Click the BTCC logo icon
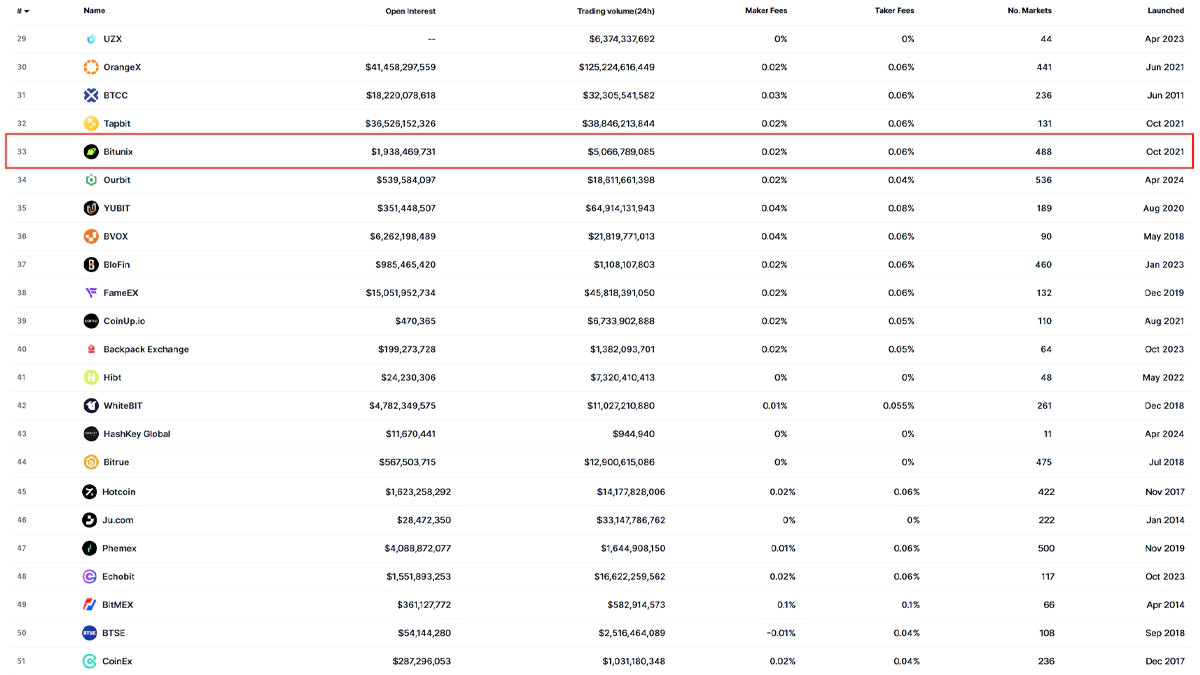 pyautogui.click(x=91, y=95)
